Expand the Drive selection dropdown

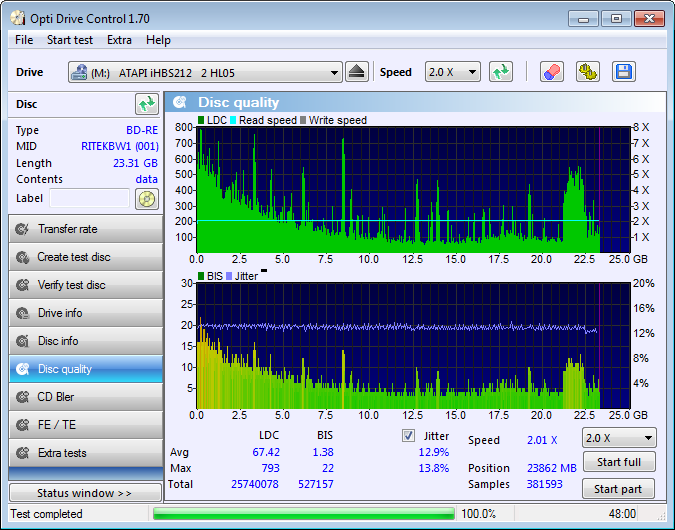(x=205, y=72)
